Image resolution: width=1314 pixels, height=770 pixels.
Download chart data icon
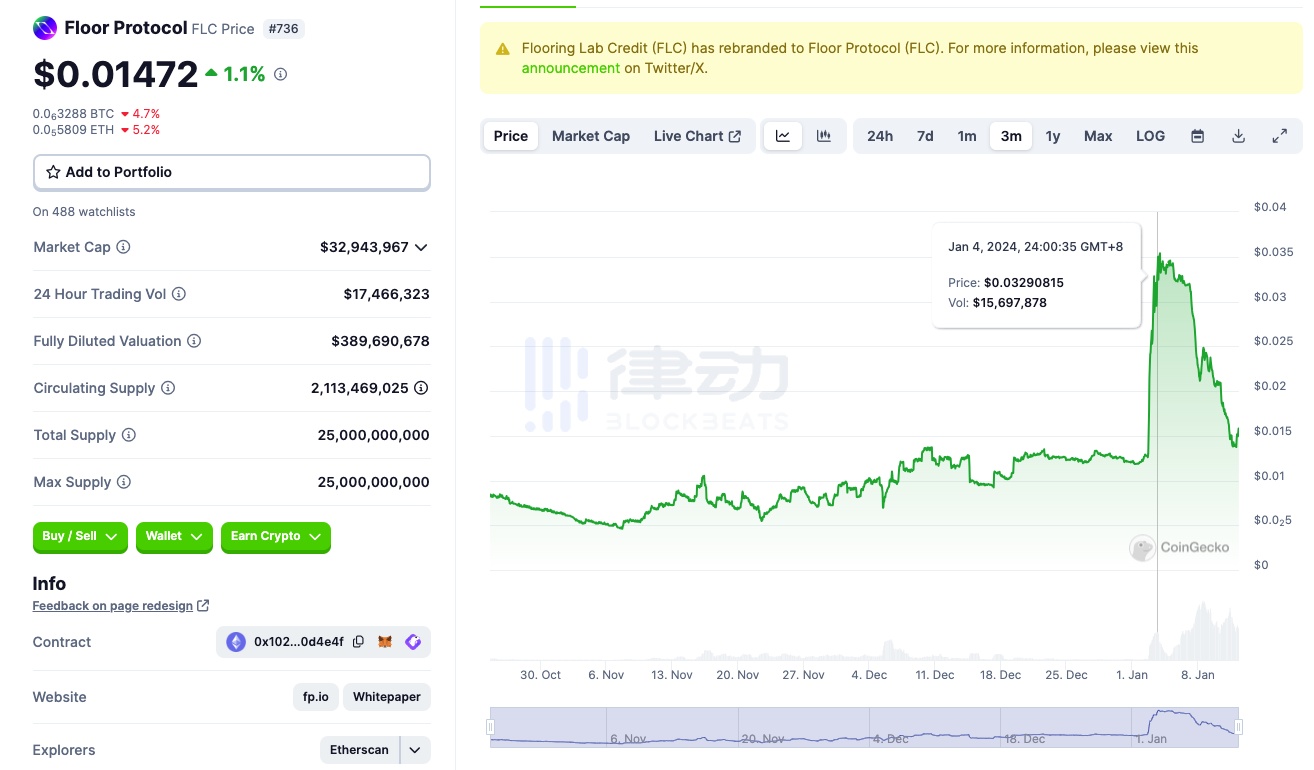pyautogui.click(x=1238, y=136)
